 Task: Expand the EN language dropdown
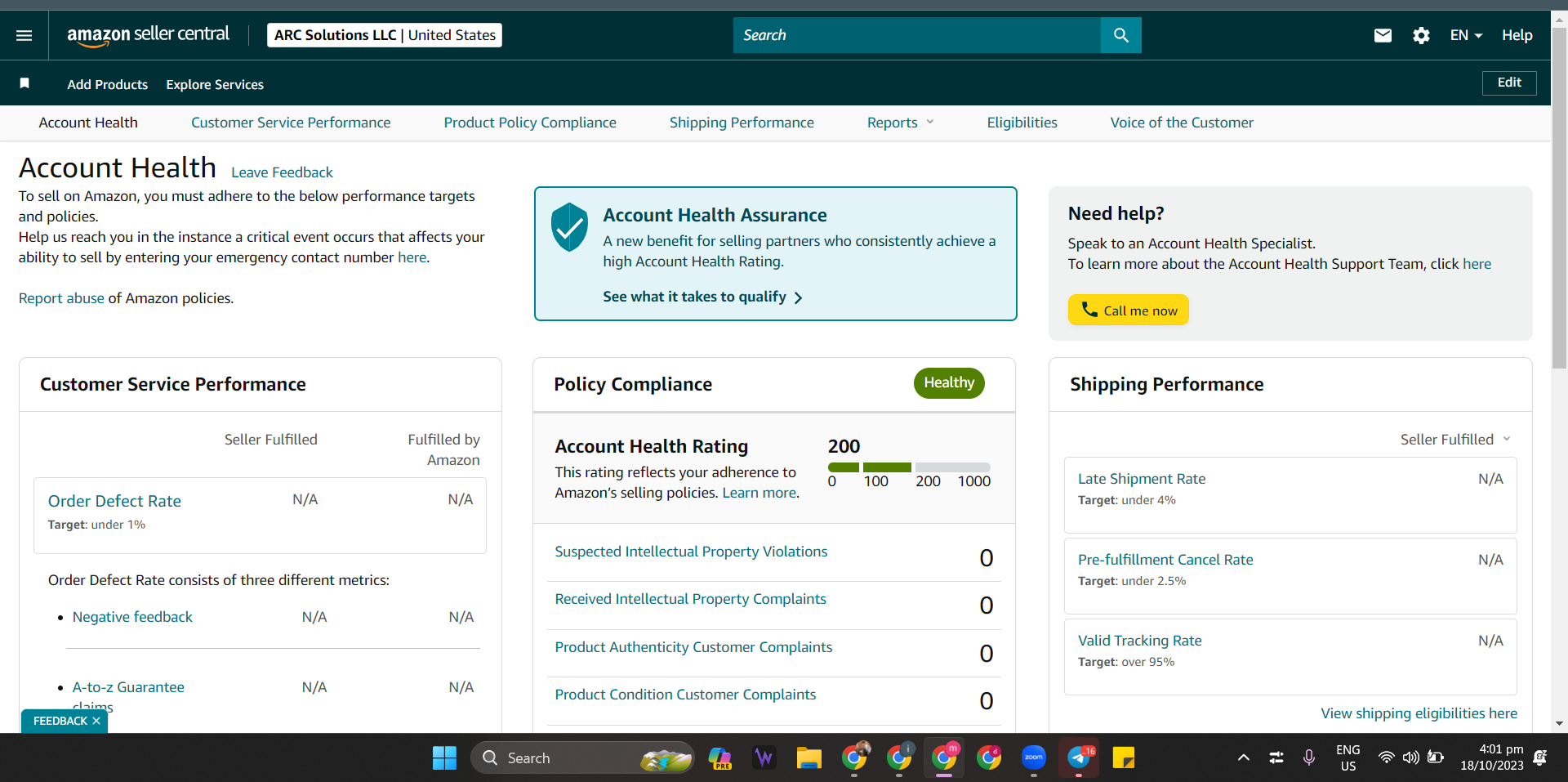(x=1466, y=35)
